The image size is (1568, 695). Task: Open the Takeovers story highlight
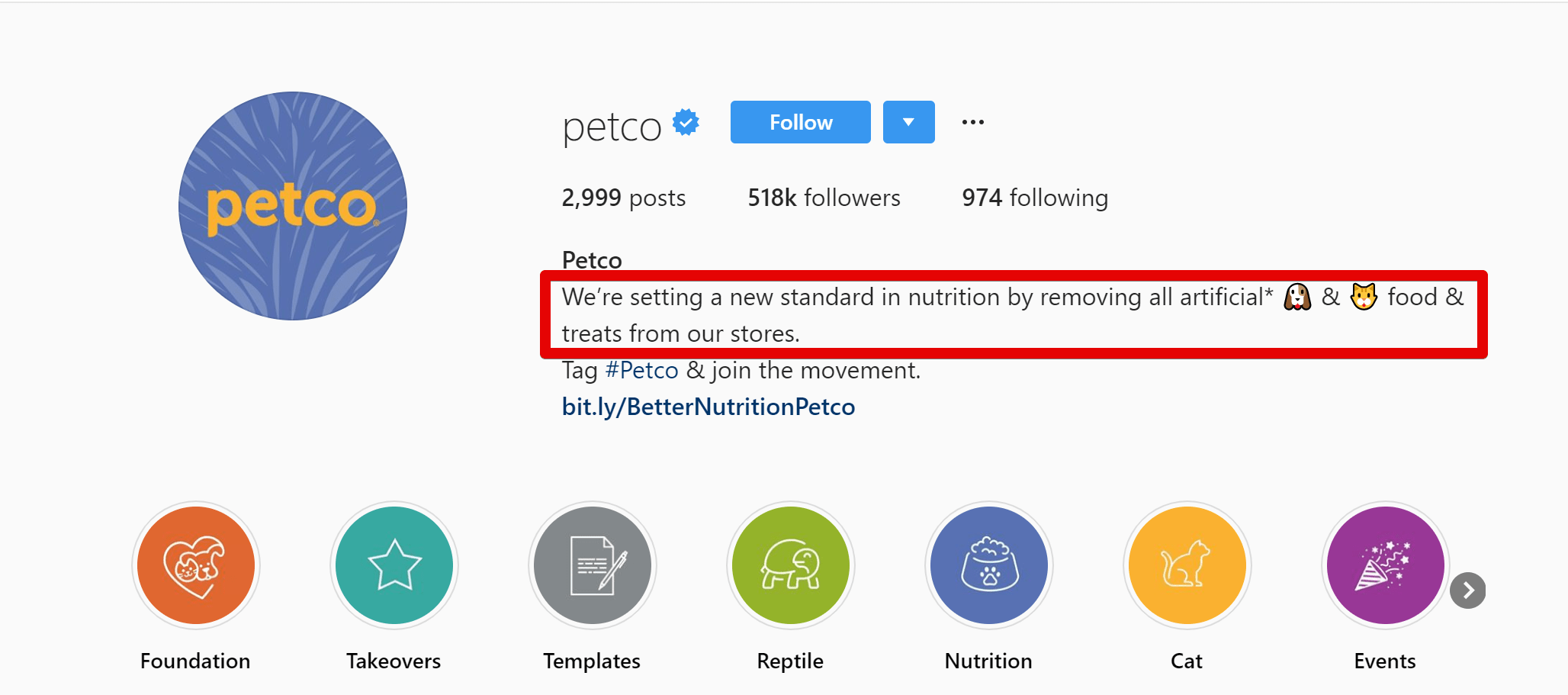tap(394, 565)
